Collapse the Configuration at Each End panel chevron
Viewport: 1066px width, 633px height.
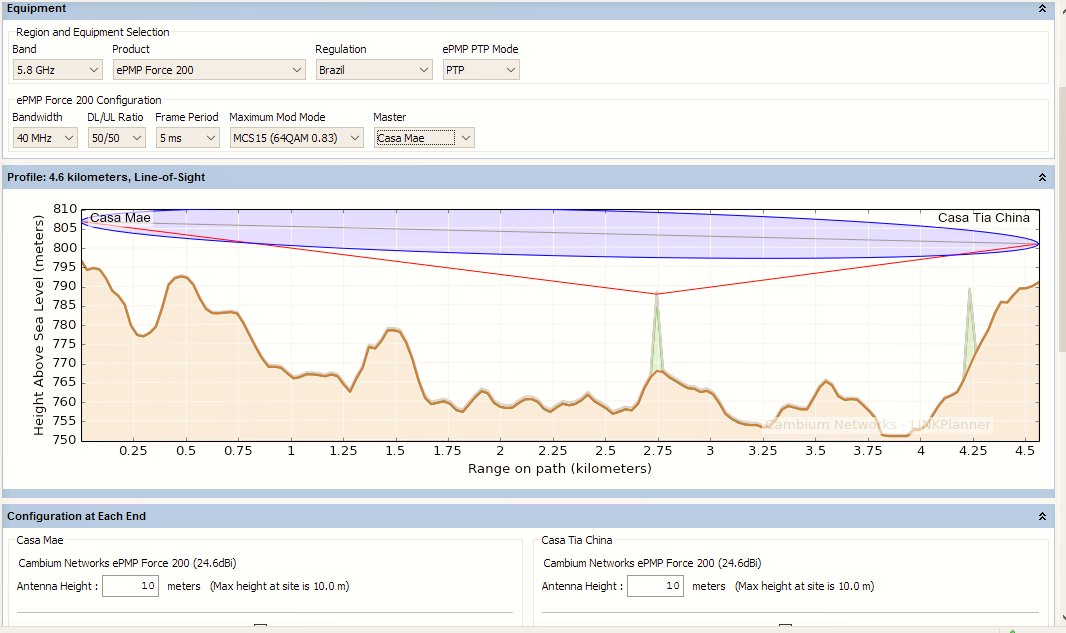tap(1042, 517)
